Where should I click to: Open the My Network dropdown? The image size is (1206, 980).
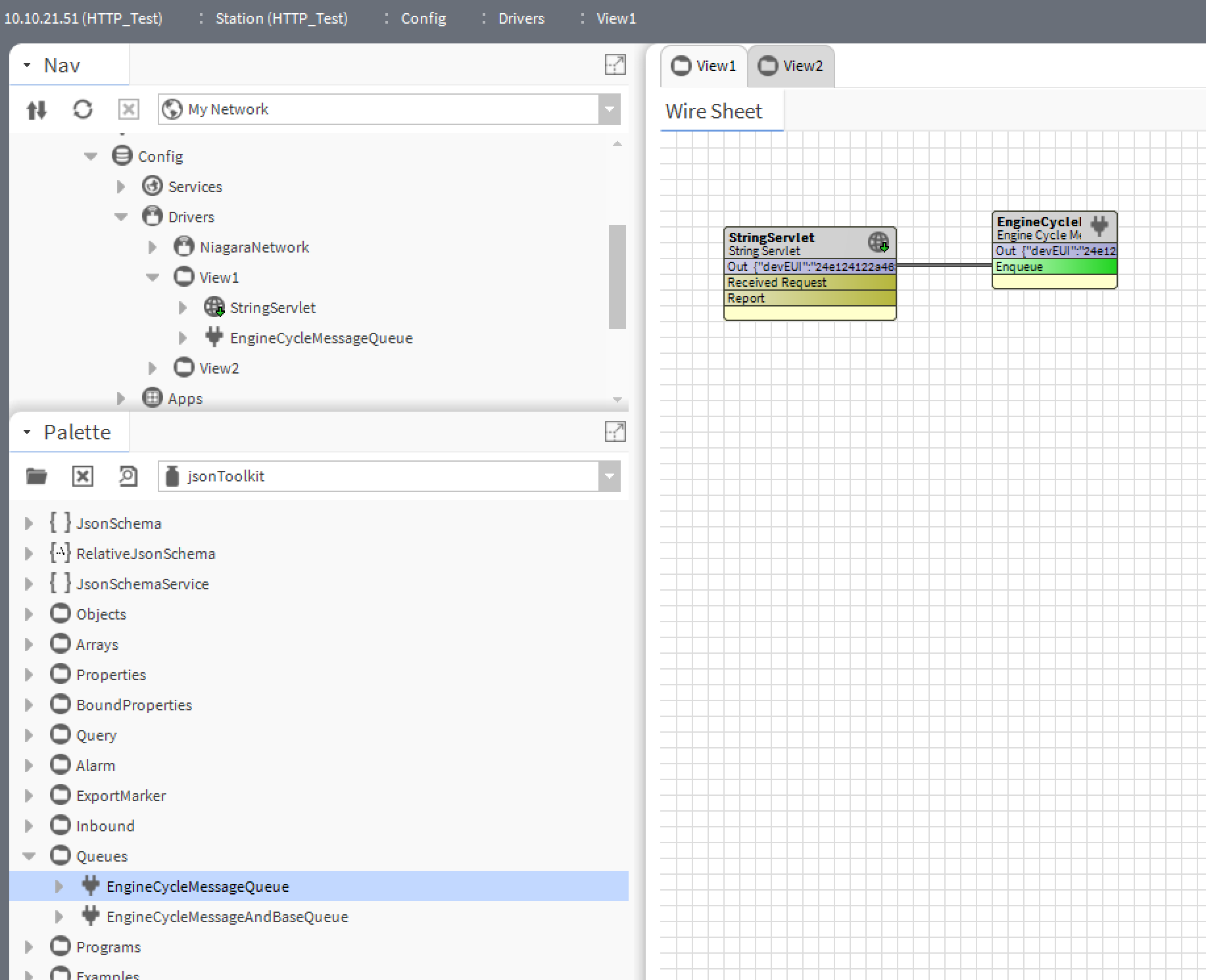click(x=610, y=109)
